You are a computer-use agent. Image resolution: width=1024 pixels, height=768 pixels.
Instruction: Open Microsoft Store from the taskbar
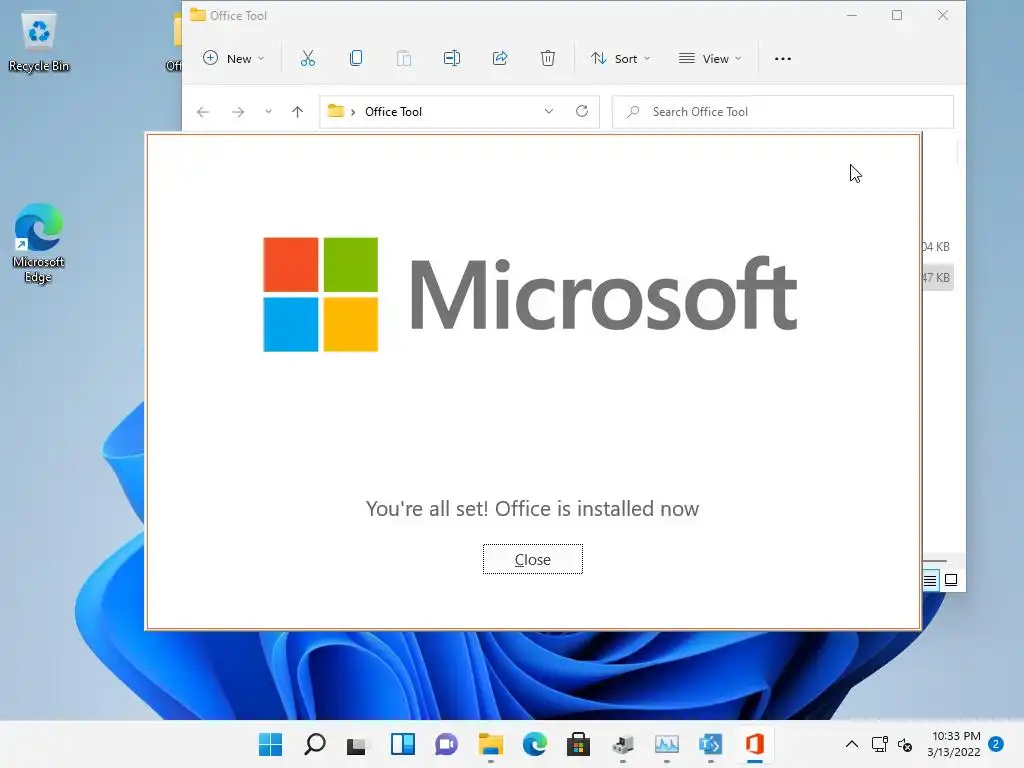(578, 744)
